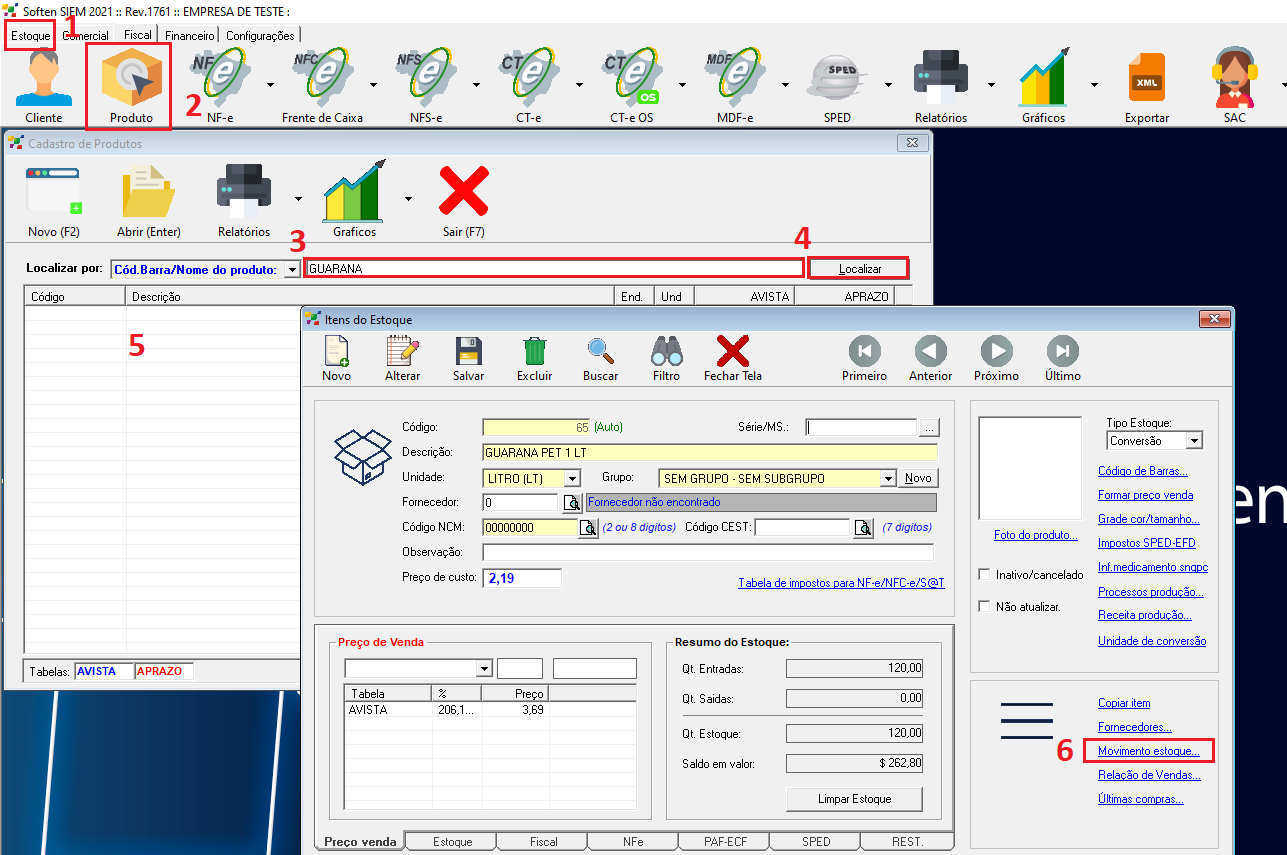Switch to the Fiscal menu tab
Screen dimensions: 1287x855
(138, 35)
